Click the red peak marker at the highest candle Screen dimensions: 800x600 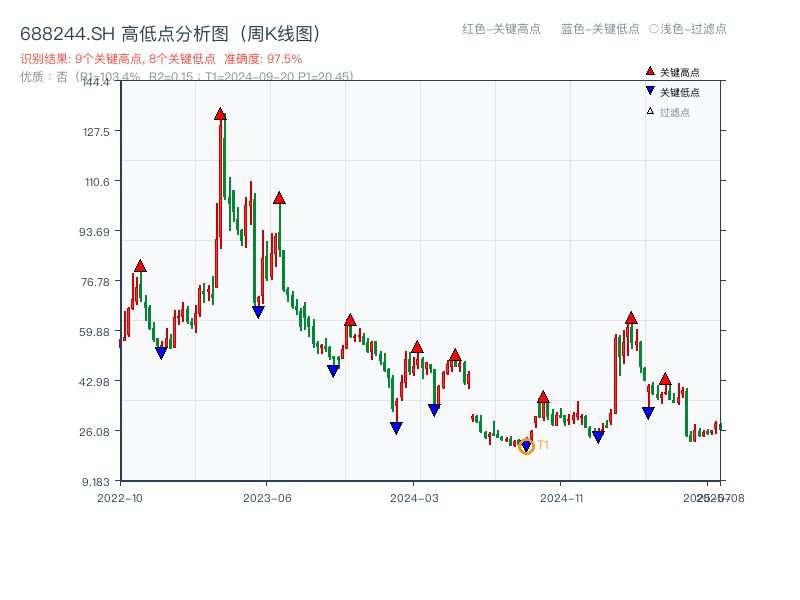(x=220, y=115)
